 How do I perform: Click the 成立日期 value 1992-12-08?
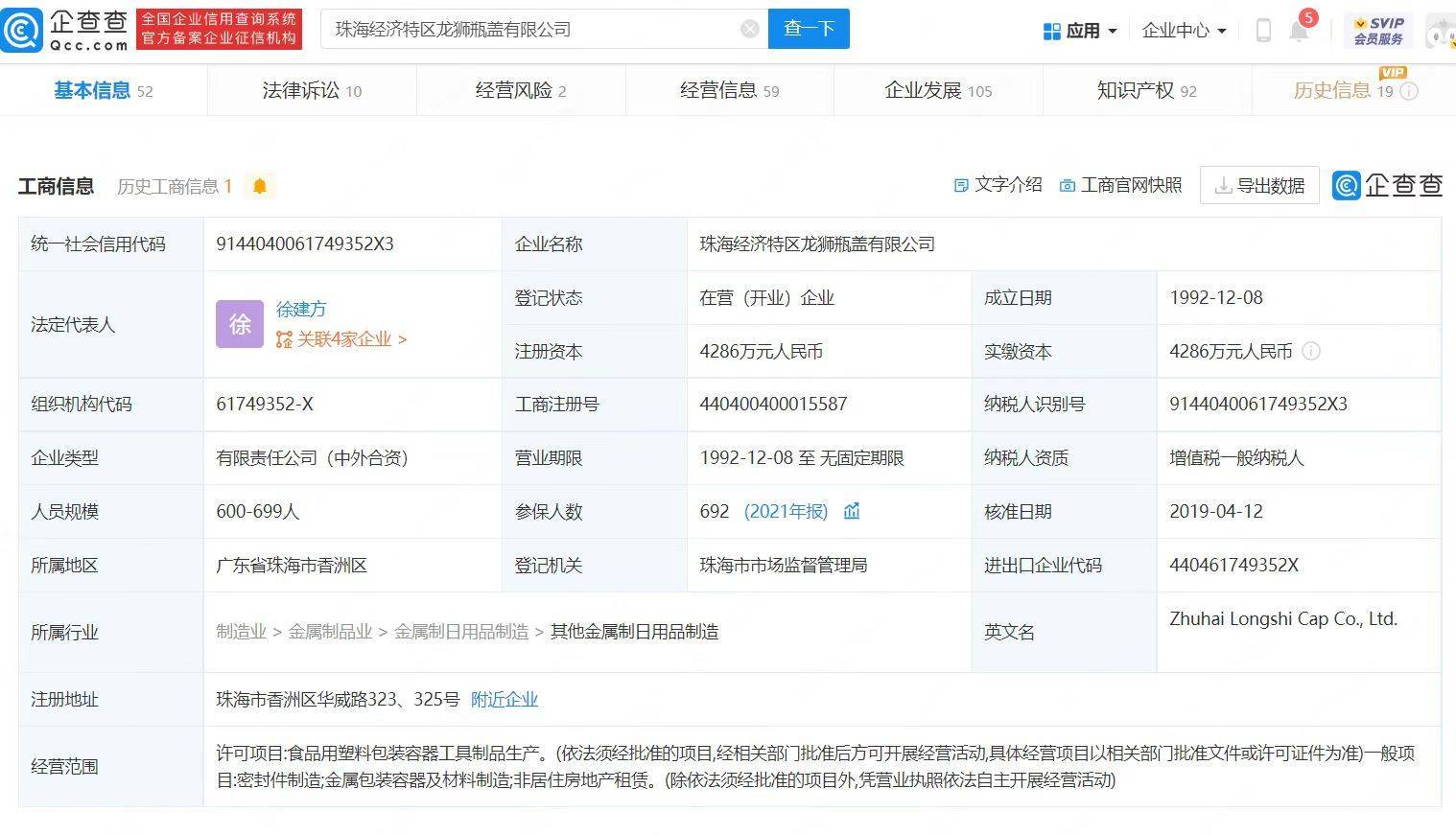pos(1216,297)
